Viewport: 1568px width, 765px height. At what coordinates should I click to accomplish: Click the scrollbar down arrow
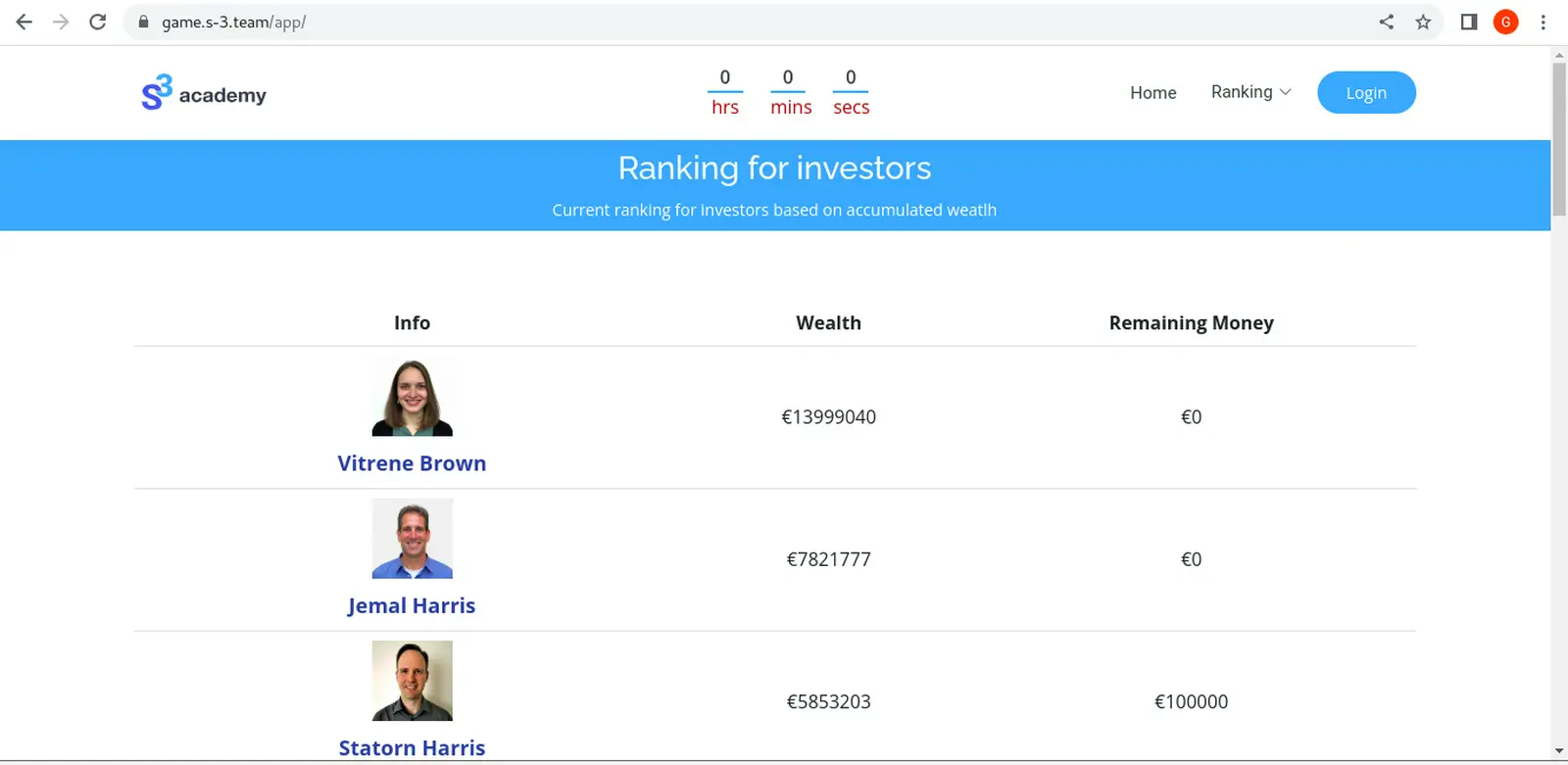coord(1559,751)
